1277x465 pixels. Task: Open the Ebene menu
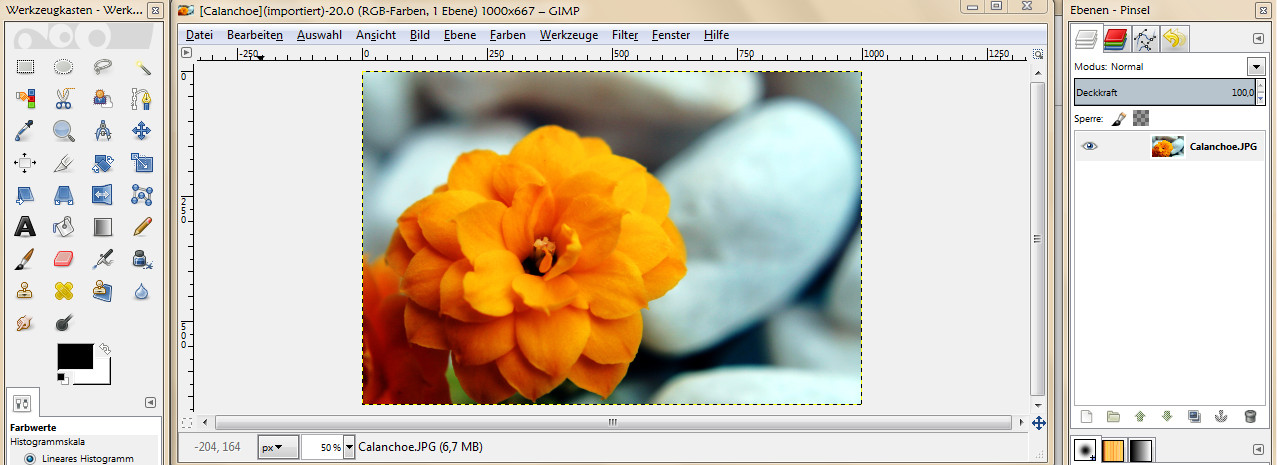(460, 35)
